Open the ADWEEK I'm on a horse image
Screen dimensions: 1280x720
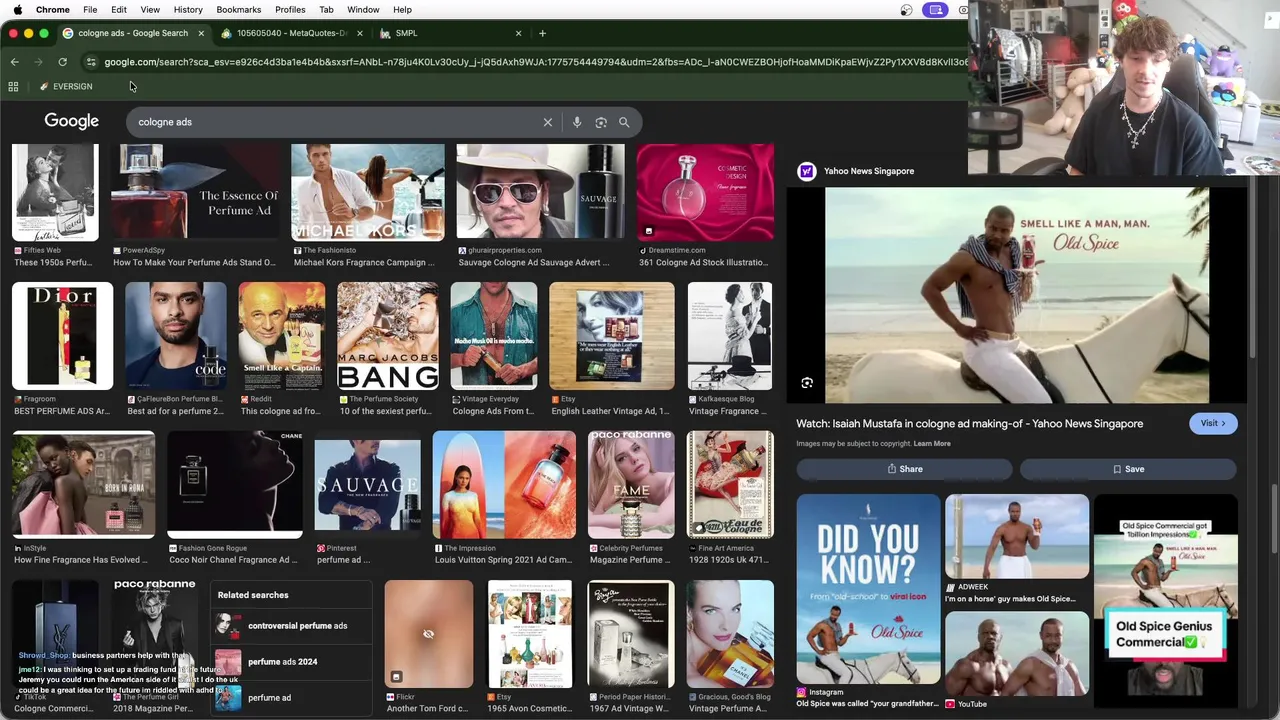(x=1017, y=536)
